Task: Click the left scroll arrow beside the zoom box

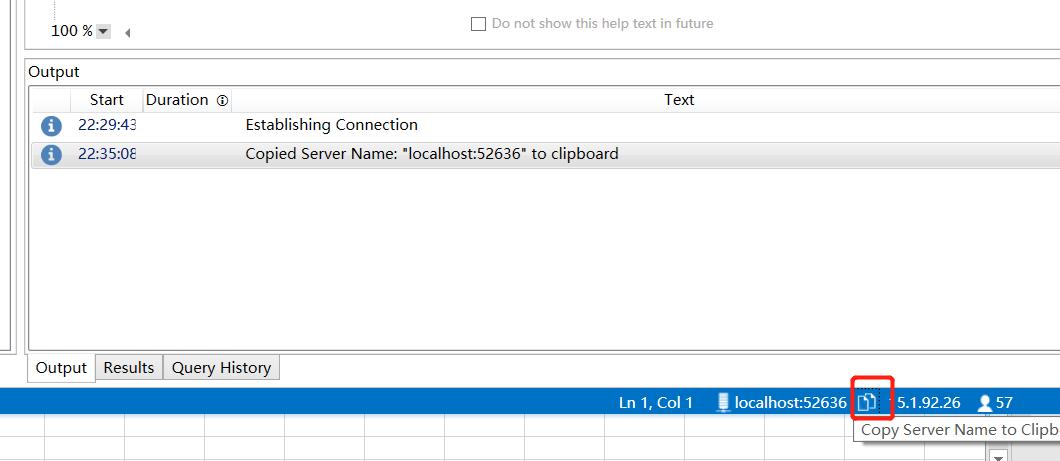Action: 128,32
